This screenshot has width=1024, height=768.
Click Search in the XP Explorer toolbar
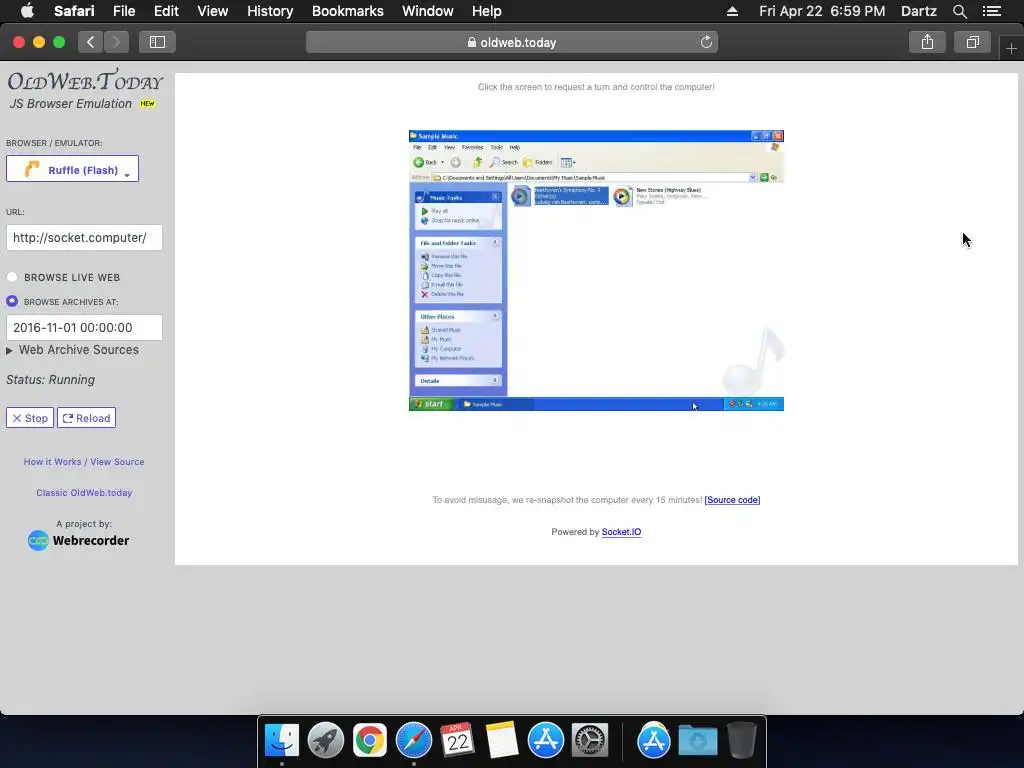click(x=504, y=162)
